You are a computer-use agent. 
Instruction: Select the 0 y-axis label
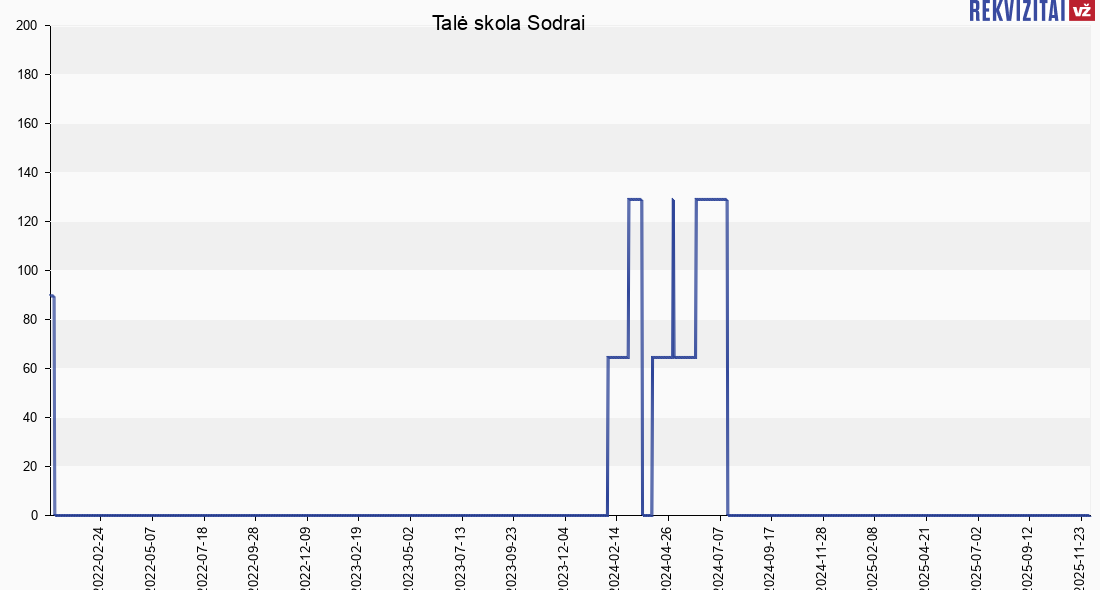click(36, 516)
